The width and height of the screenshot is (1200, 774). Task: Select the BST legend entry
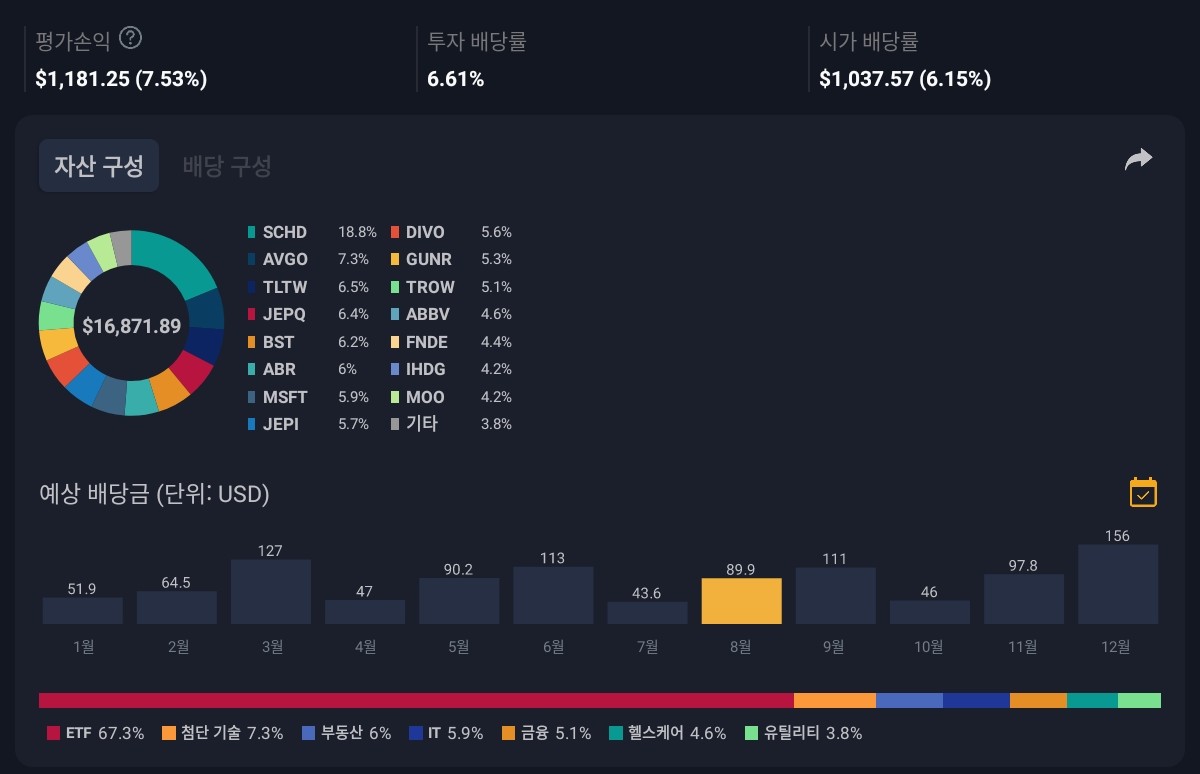(x=311, y=342)
